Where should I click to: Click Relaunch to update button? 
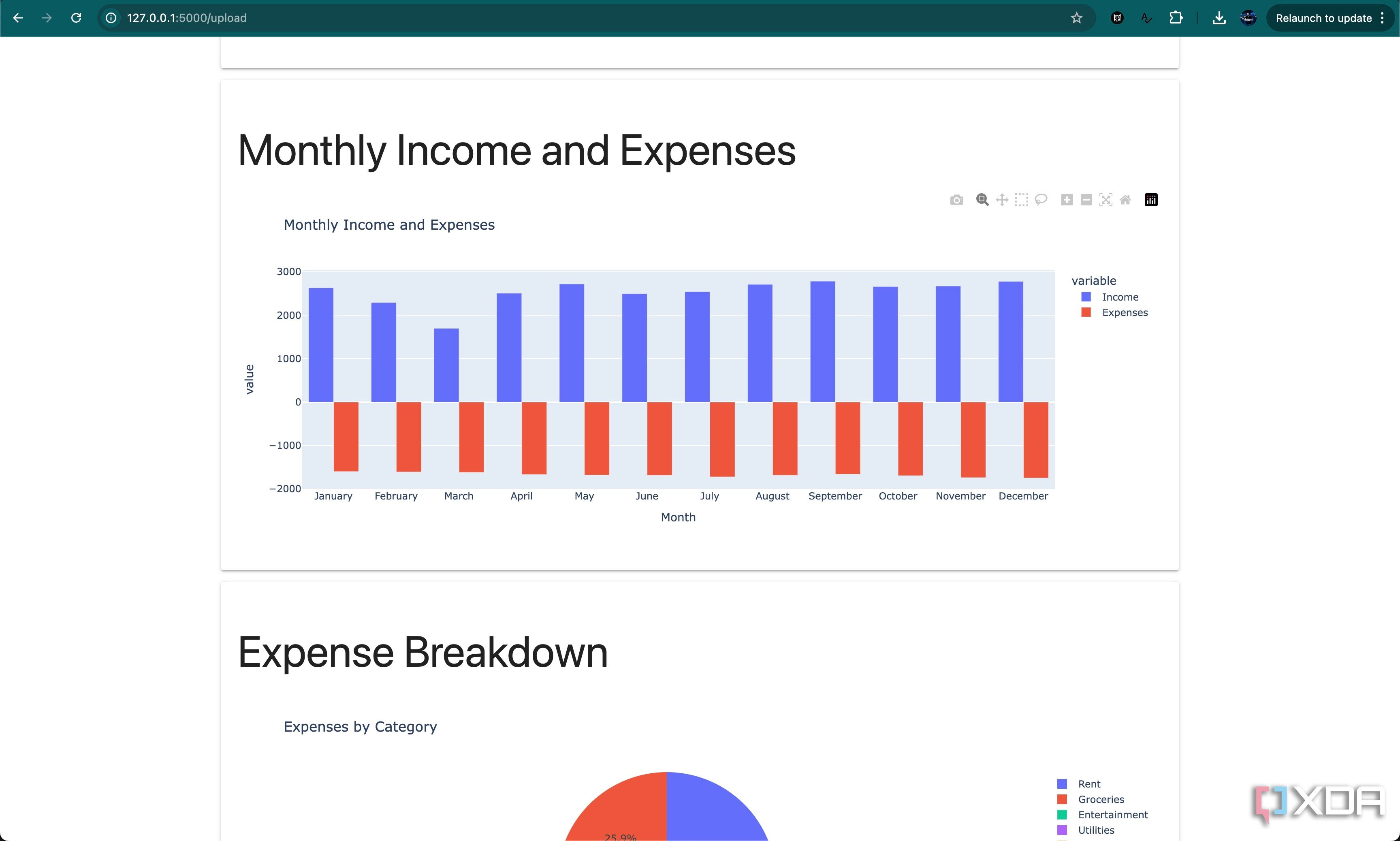1323,18
